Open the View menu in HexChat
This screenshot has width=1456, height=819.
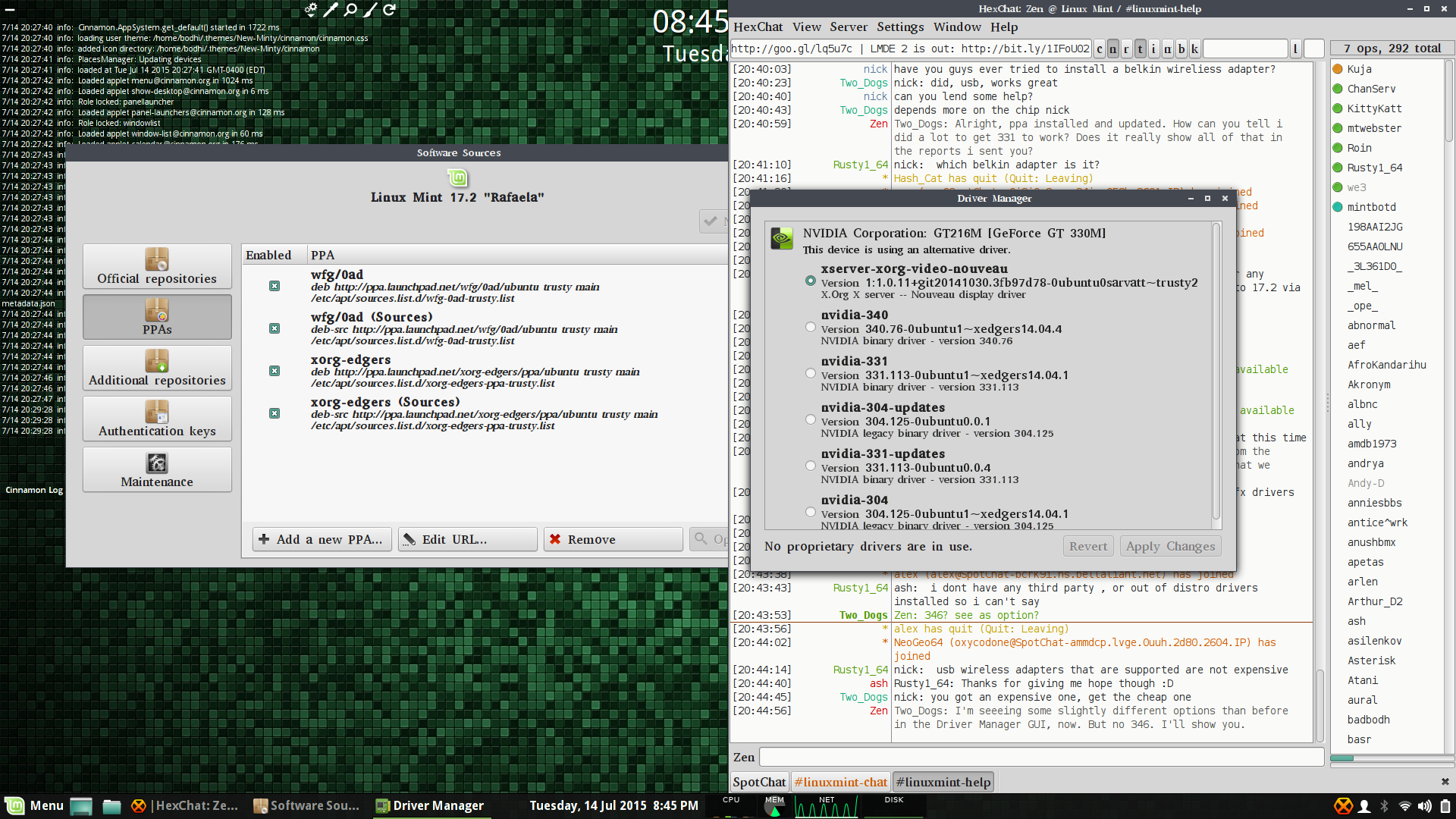[807, 27]
